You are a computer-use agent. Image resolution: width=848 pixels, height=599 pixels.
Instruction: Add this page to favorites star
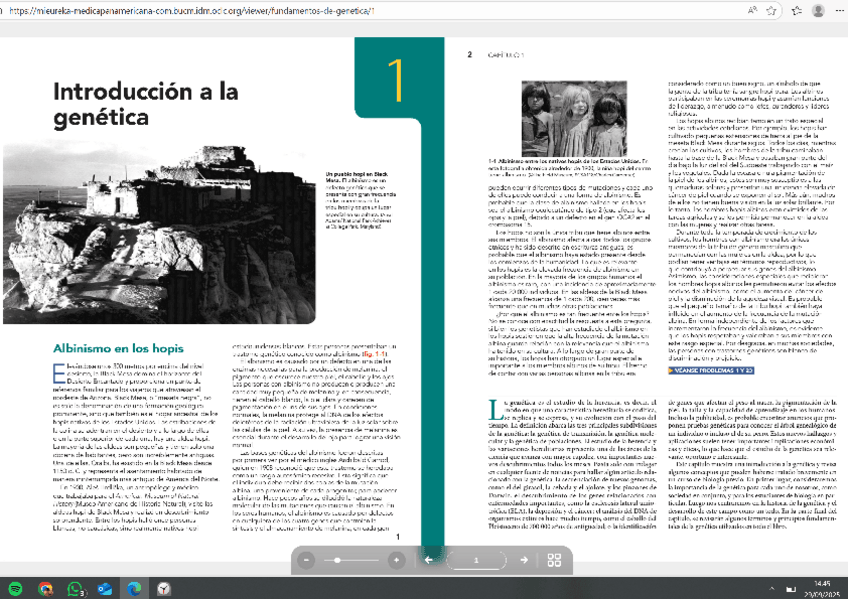[773, 10]
